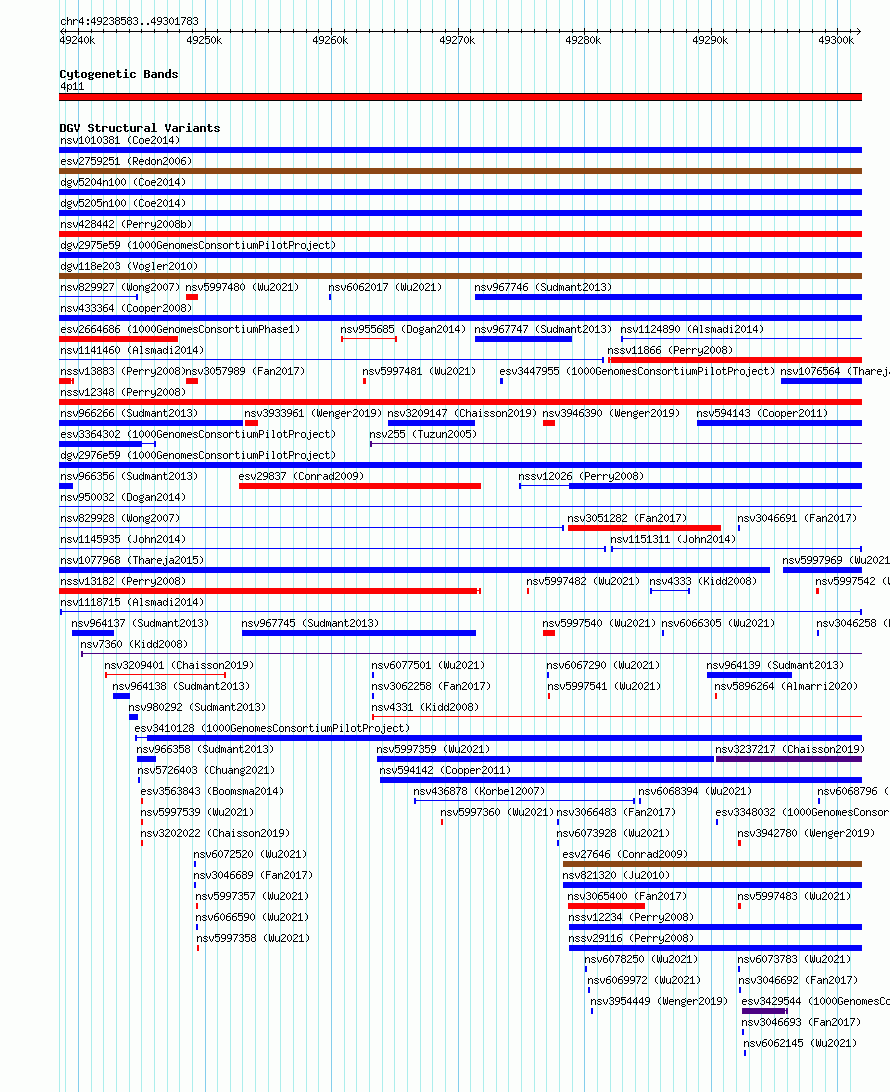Click nsv433364 (Cooper2008) label
The width and height of the screenshot is (890, 1092).
tap(126, 308)
